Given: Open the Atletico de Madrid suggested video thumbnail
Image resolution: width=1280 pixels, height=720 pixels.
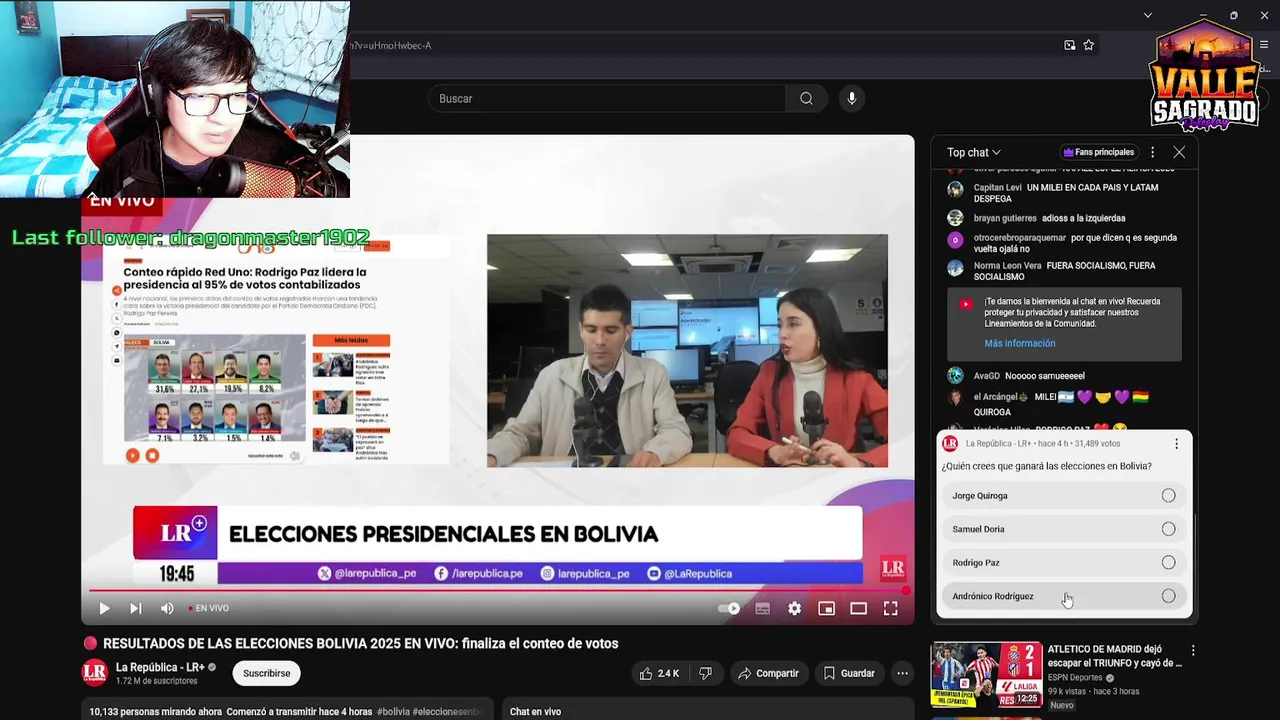Looking at the screenshot, I should coord(986,675).
